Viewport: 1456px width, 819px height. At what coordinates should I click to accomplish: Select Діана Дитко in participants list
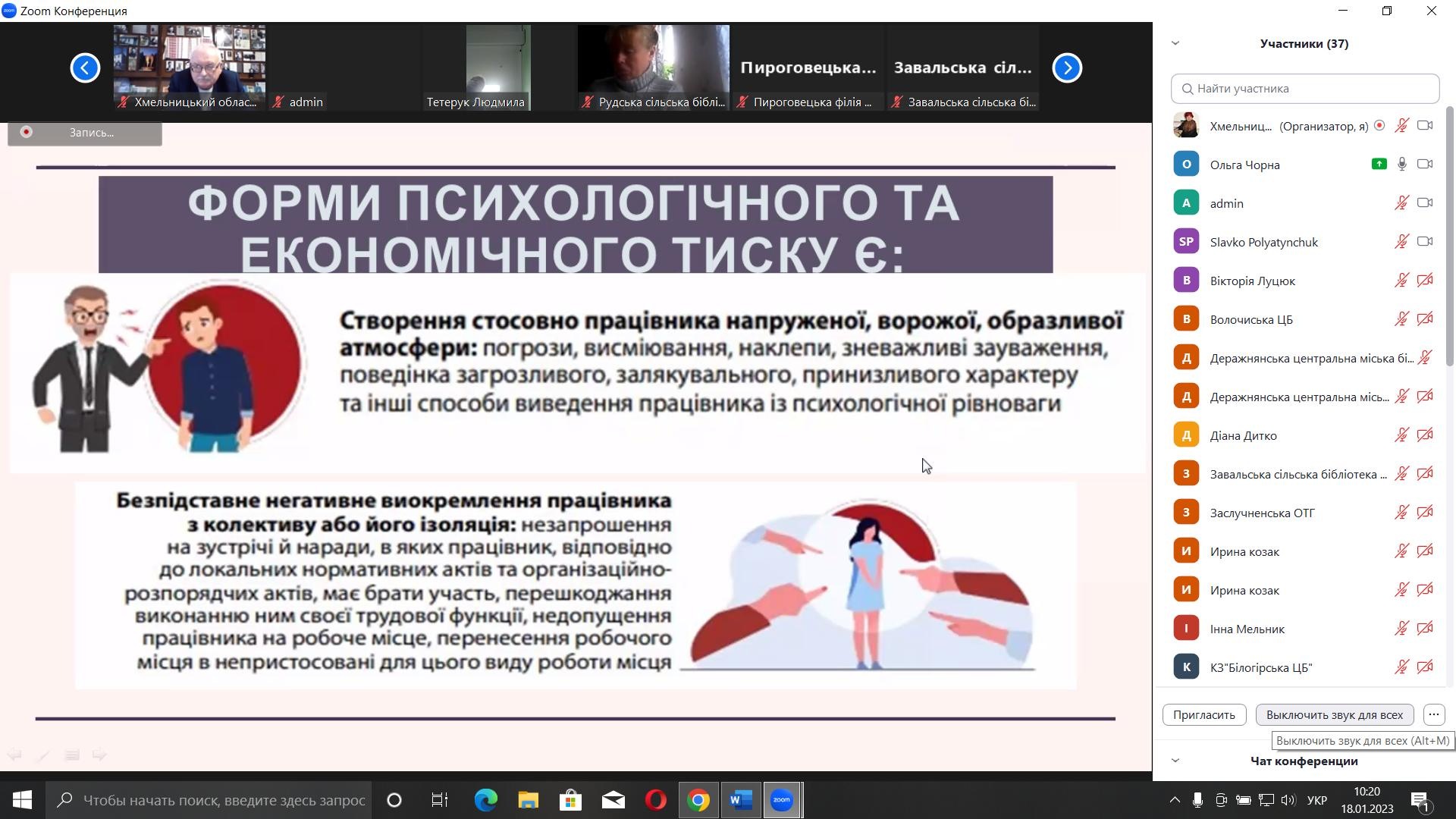click(1244, 435)
